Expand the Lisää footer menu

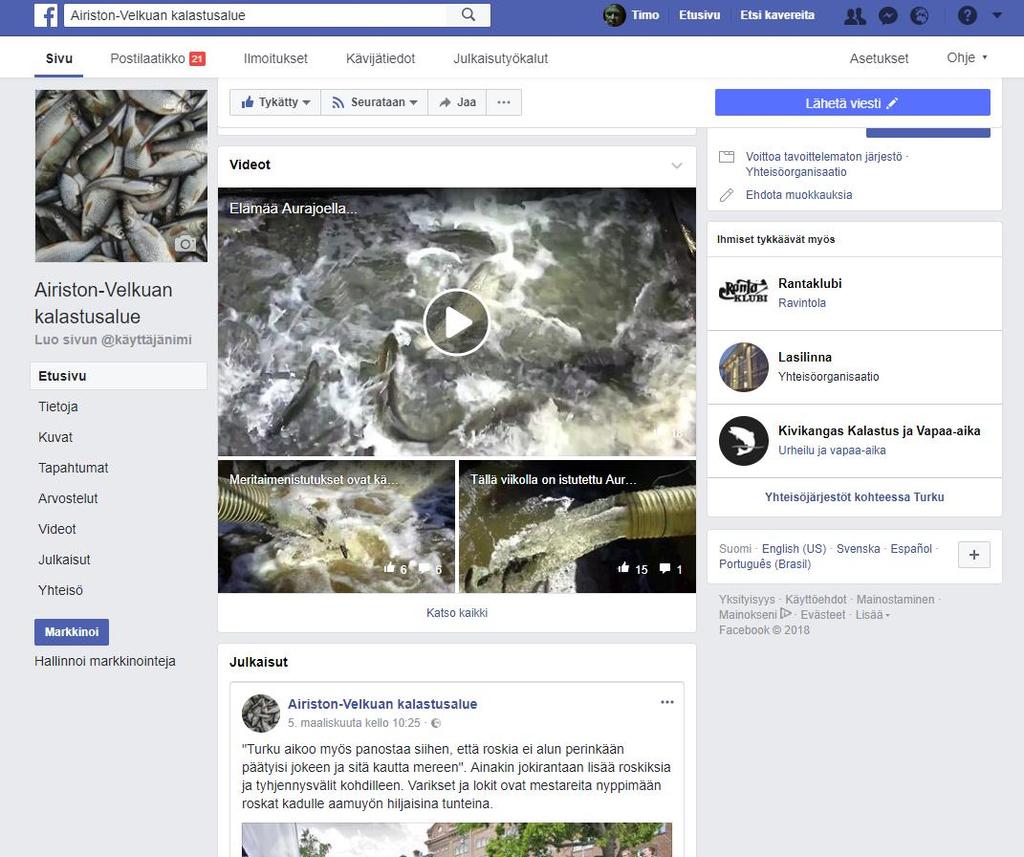coord(872,615)
